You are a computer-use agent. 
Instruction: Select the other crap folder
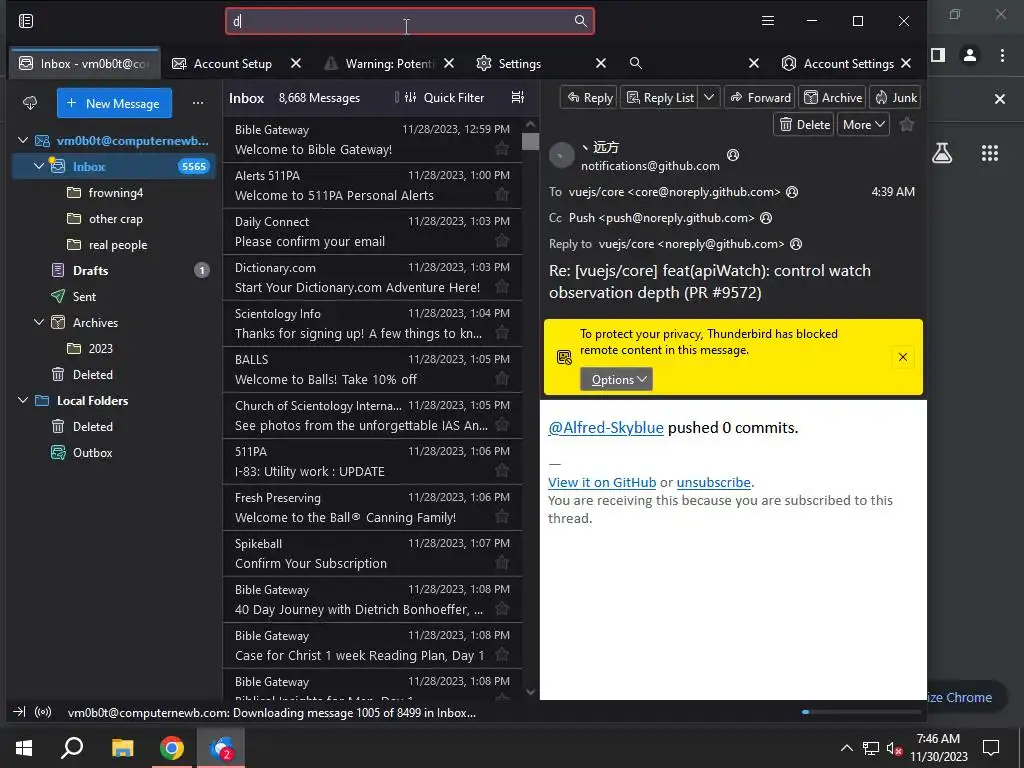[114, 218]
